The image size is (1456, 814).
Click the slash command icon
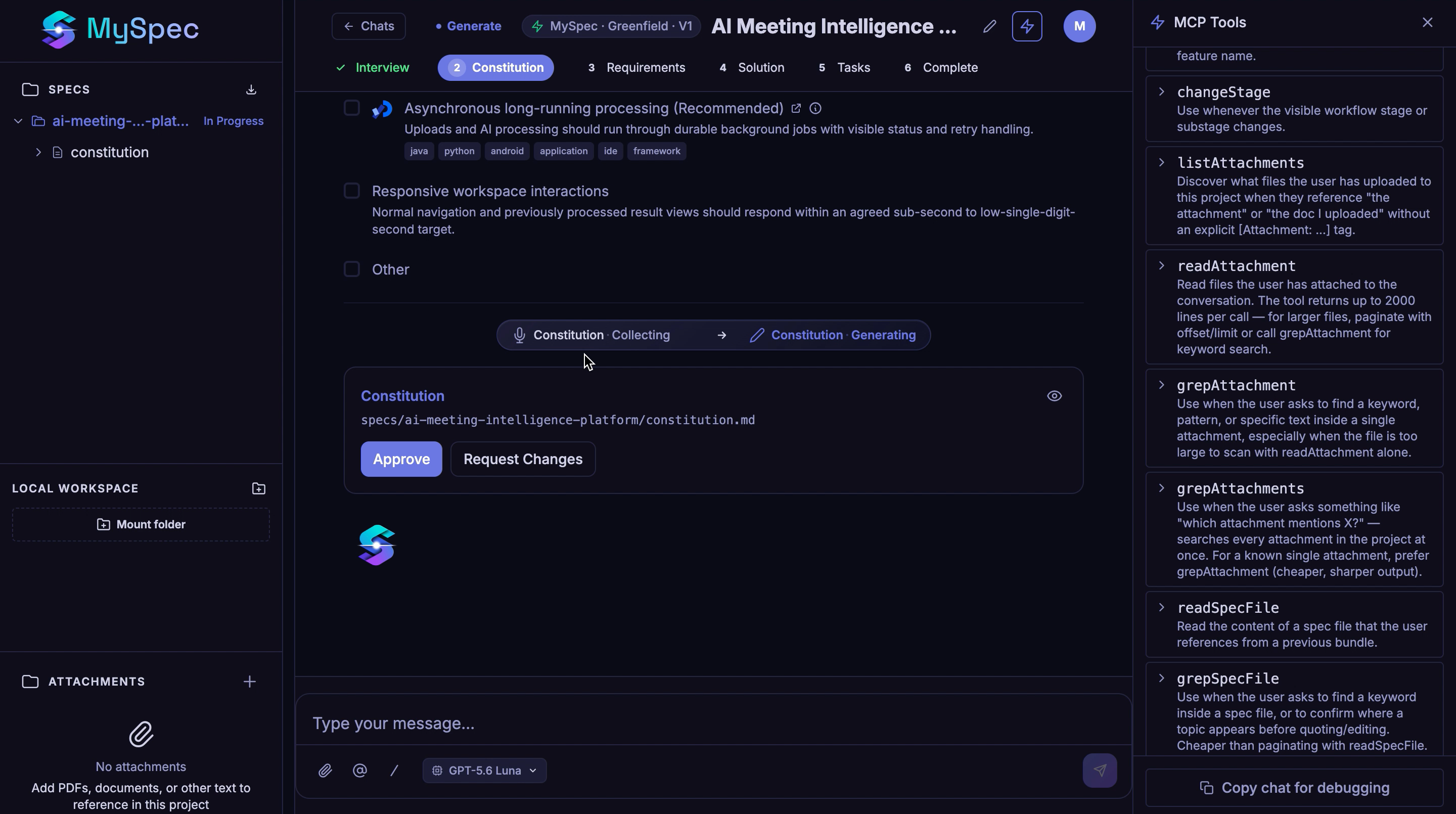[394, 771]
